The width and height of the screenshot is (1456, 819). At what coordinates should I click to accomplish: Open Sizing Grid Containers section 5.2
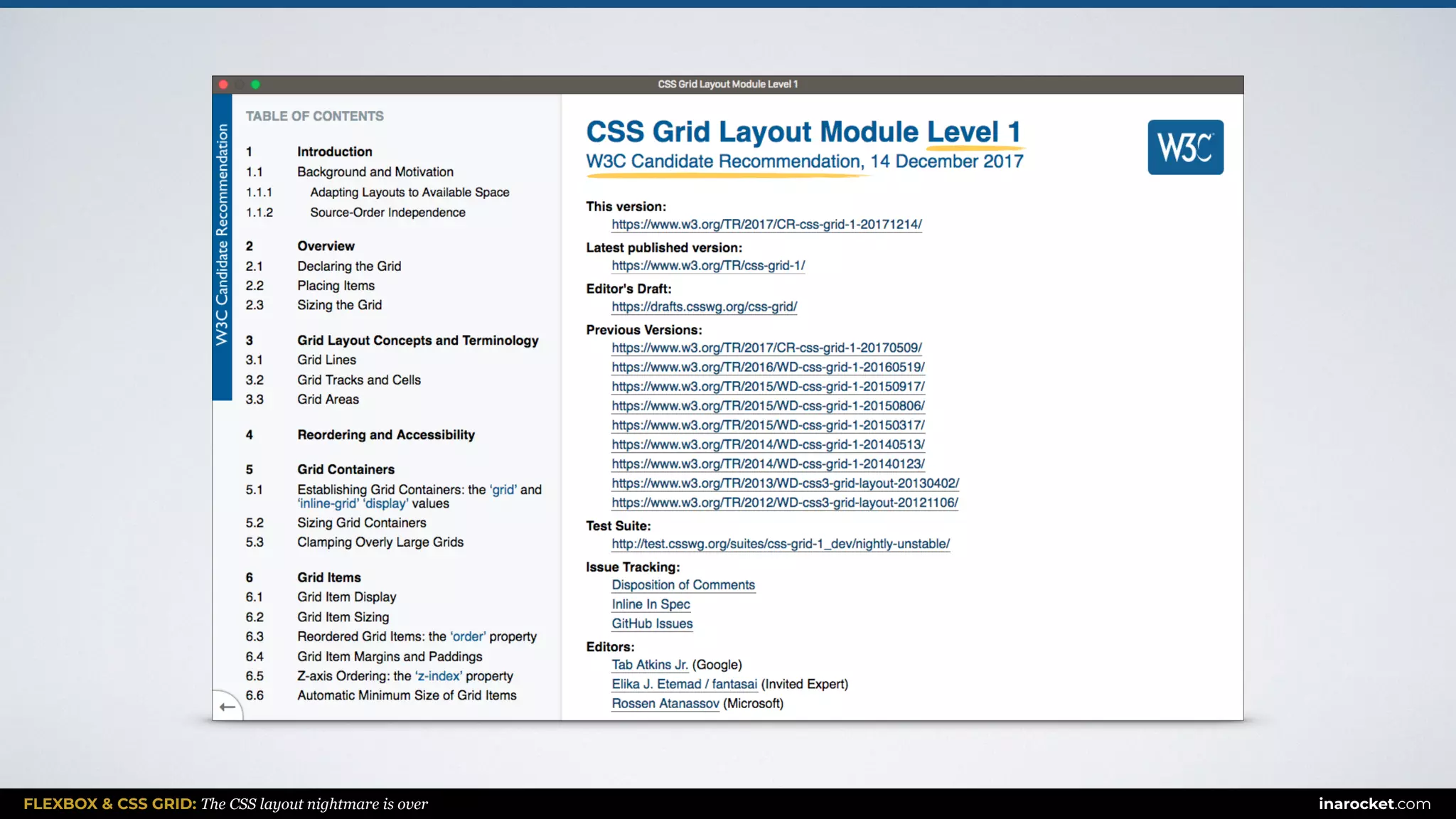[x=361, y=523]
